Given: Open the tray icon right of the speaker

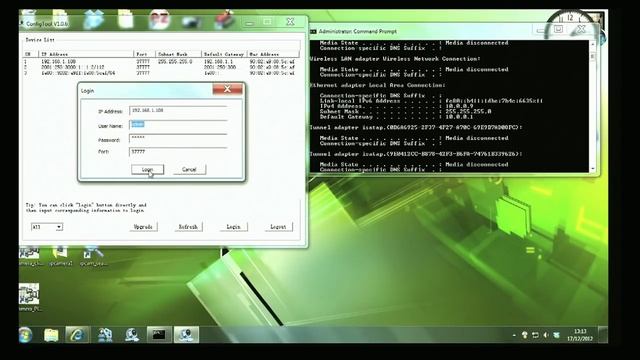Looking at the screenshot, I should (x=556, y=335).
